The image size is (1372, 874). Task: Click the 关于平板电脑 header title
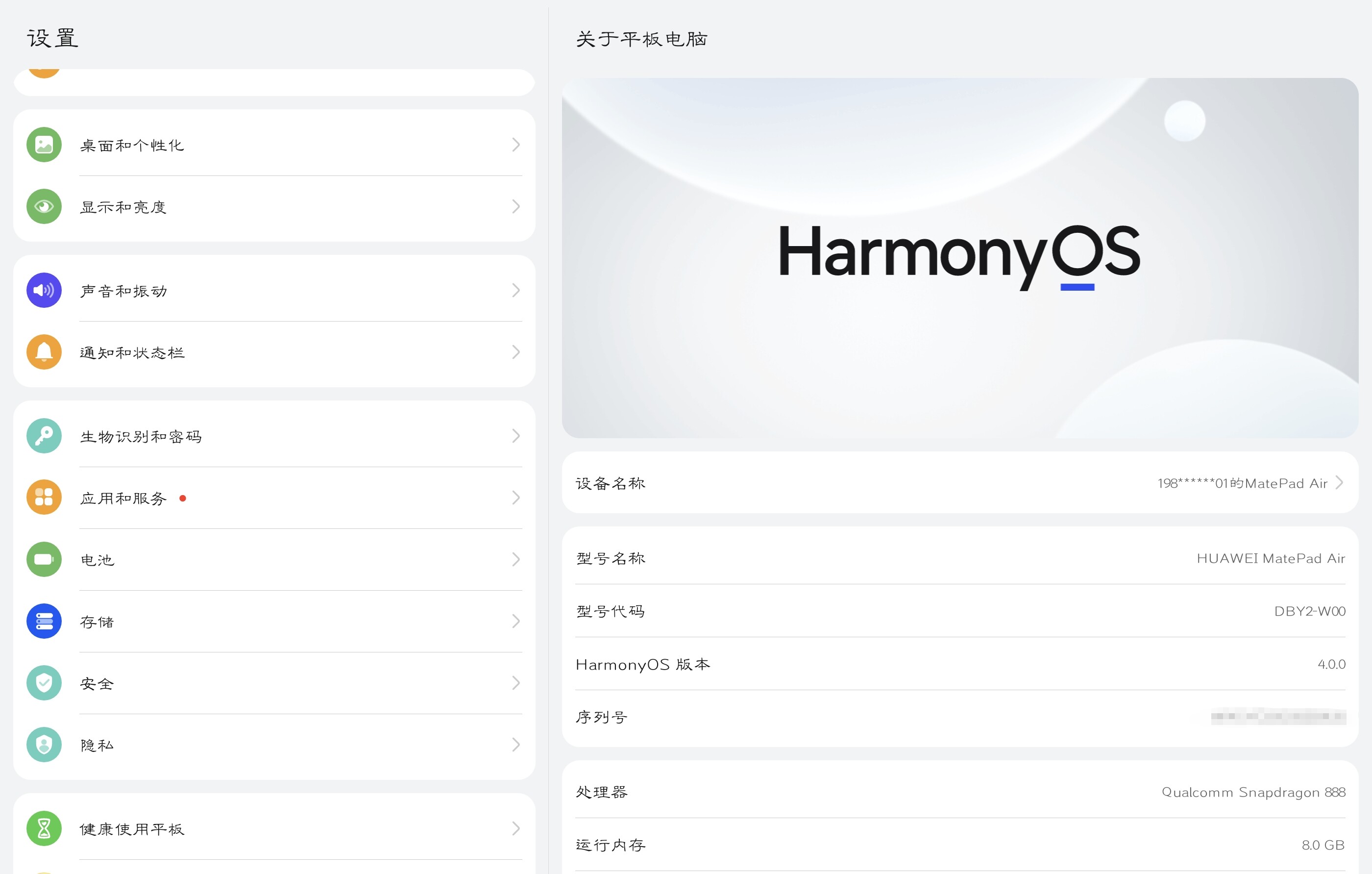coord(642,39)
